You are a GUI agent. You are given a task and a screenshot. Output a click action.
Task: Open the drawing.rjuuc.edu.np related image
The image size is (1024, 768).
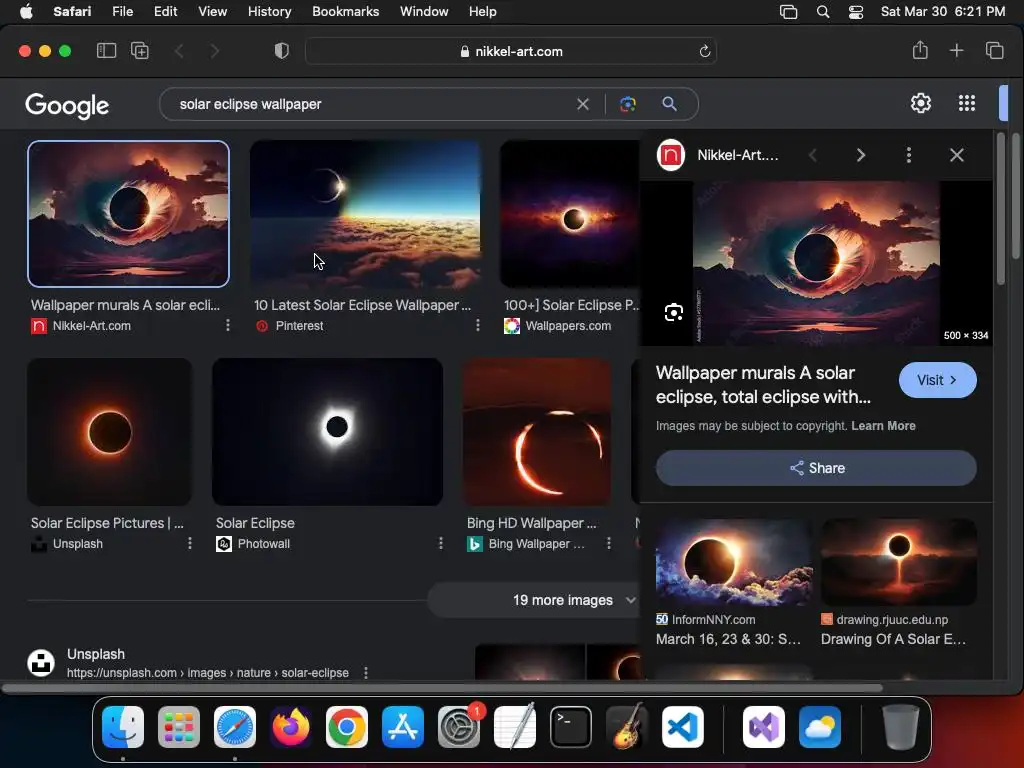(x=899, y=562)
